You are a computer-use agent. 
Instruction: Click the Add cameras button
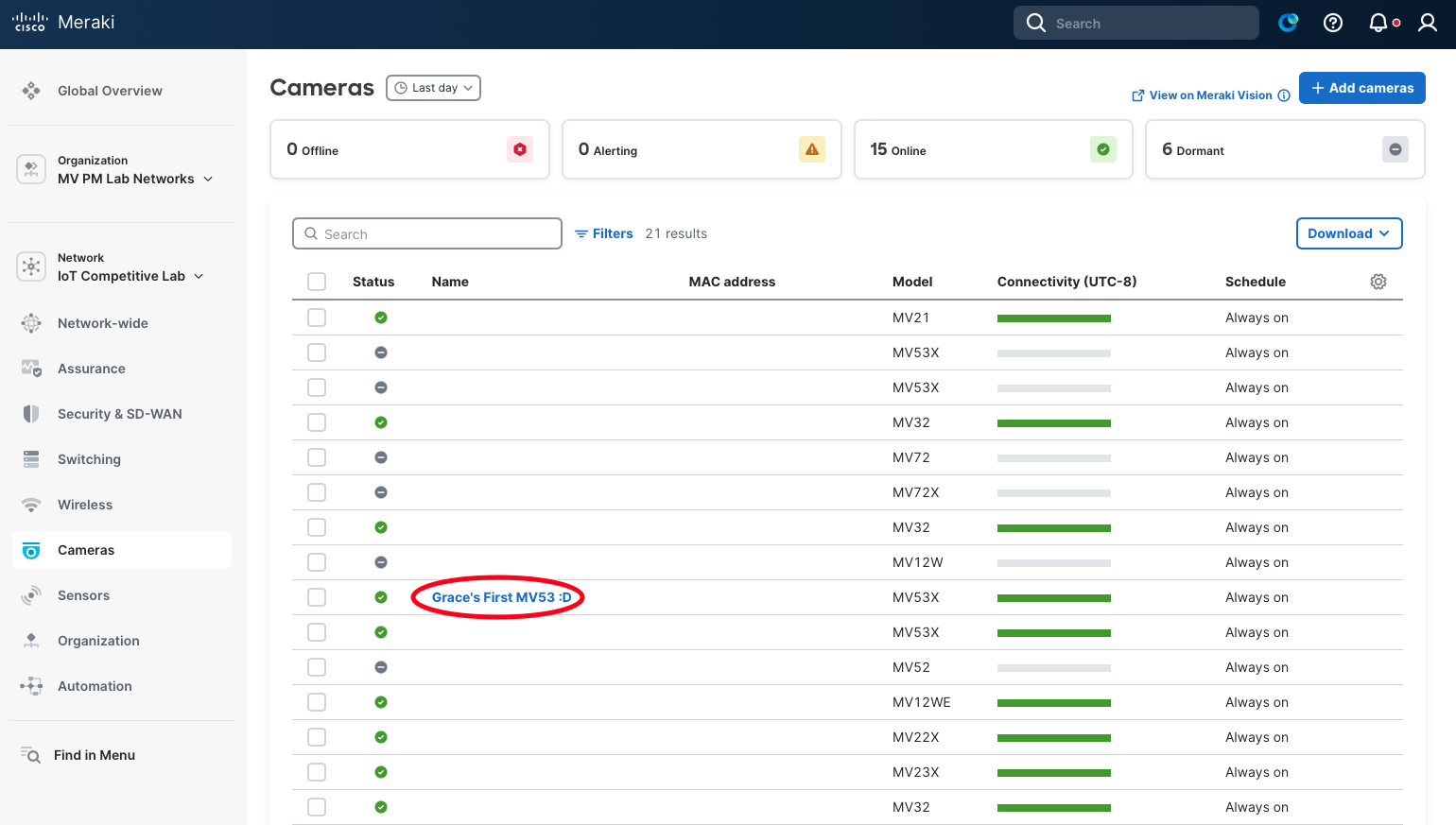coord(1361,88)
